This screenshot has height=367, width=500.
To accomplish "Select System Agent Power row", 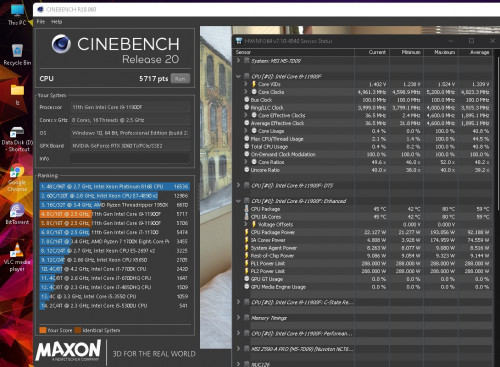I will [x=363, y=248].
